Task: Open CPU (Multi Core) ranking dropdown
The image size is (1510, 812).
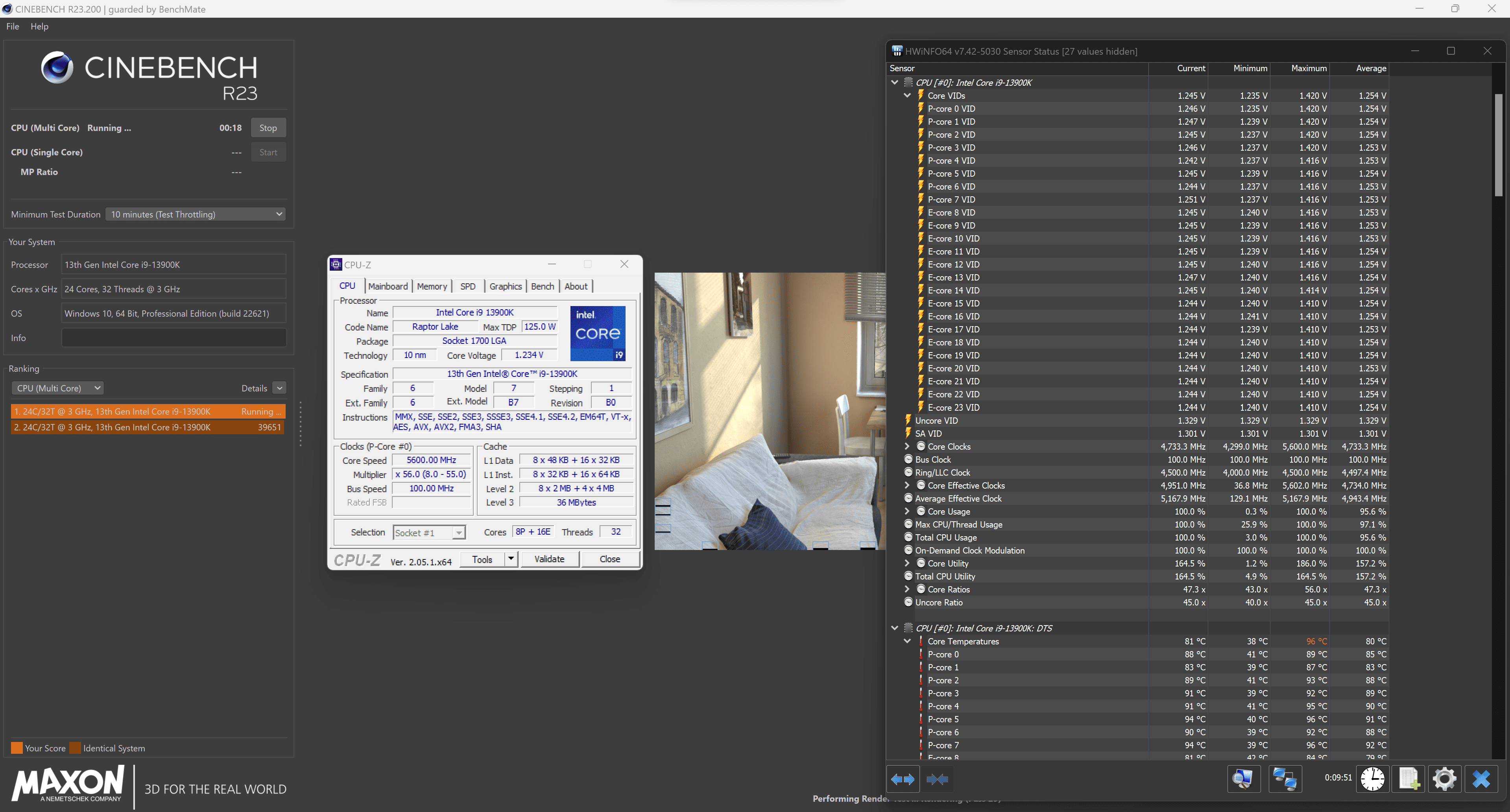Action: coord(57,388)
